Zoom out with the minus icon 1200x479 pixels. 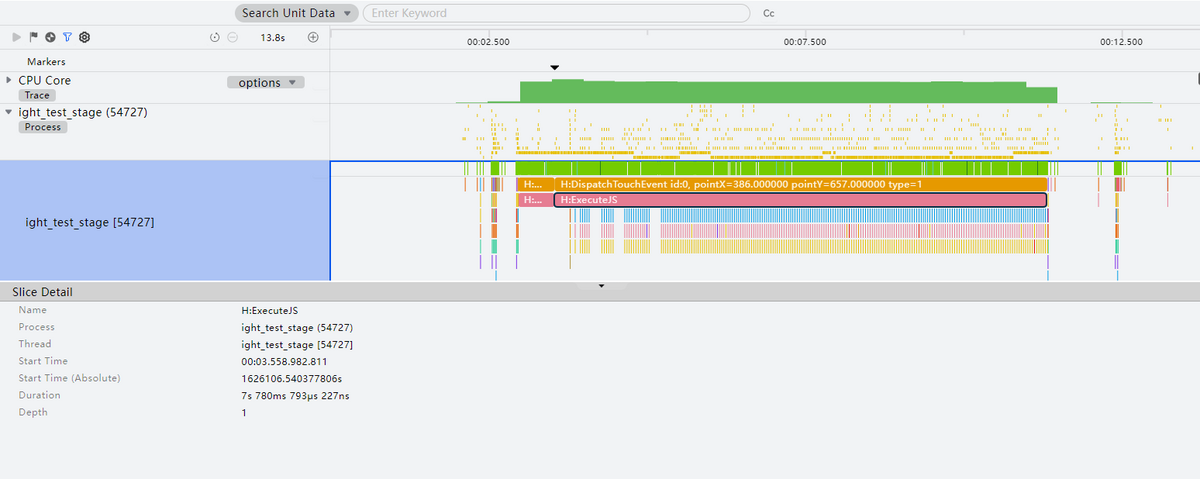[232, 37]
